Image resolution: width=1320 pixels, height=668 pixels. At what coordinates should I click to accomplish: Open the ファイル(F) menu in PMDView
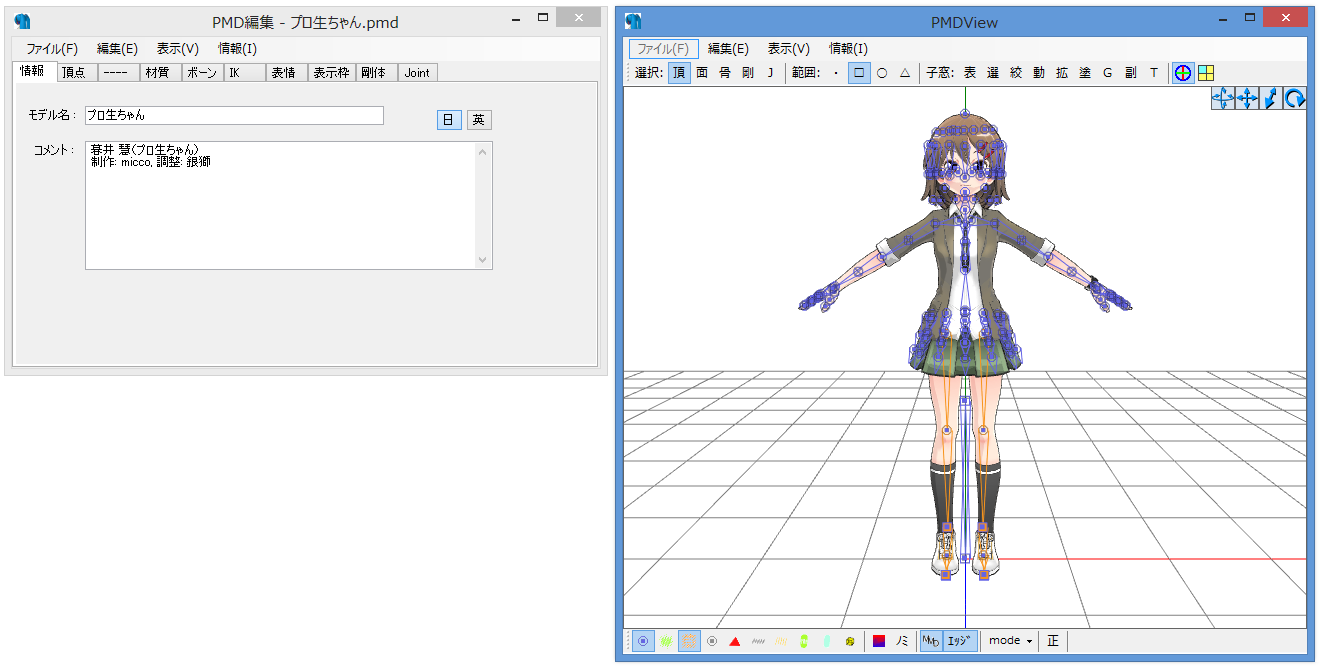pos(663,49)
